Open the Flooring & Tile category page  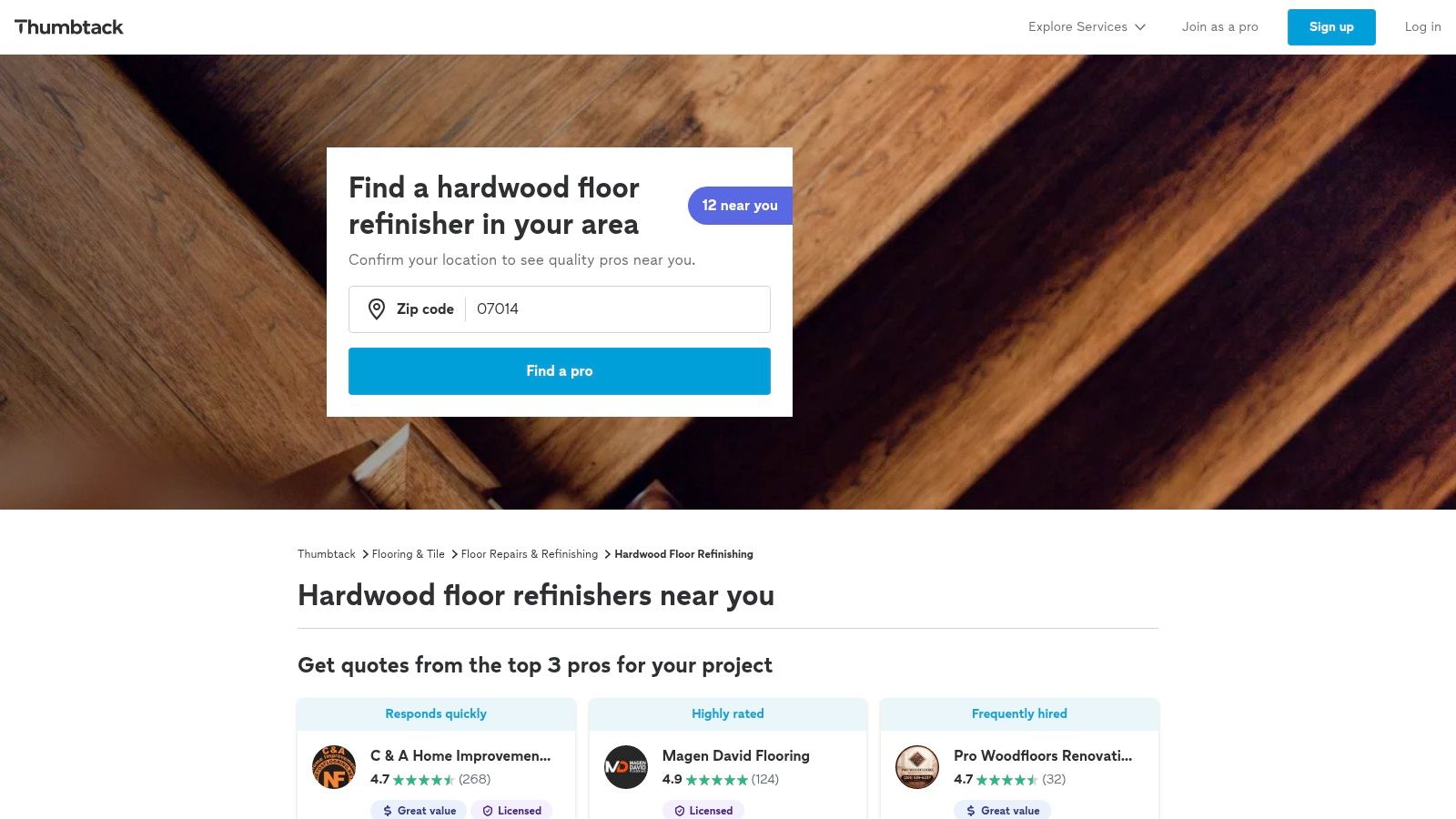coord(408,554)
